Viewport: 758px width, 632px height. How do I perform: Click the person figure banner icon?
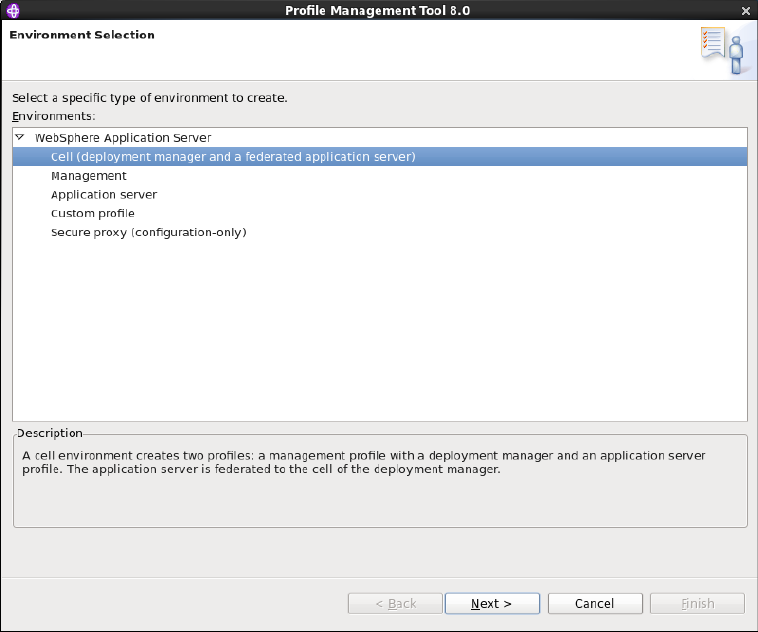[736, 56]
